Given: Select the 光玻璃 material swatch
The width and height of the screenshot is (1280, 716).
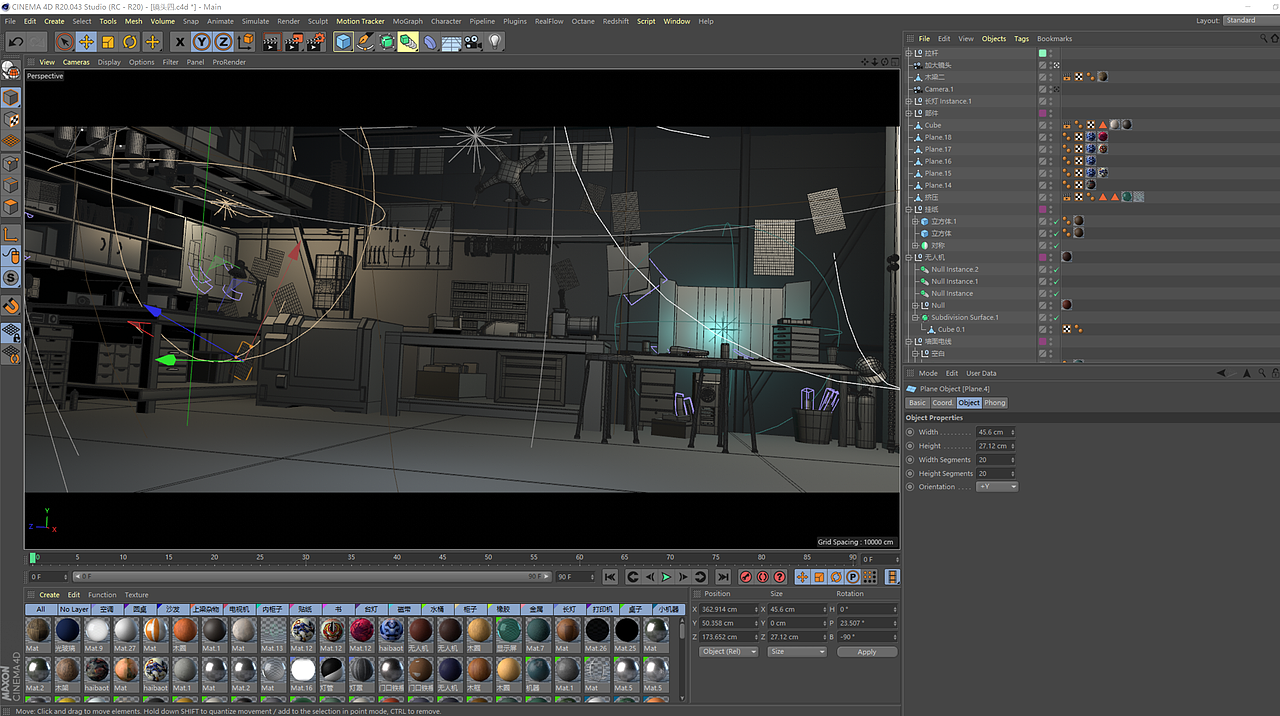Looking at the screenshot, I should tap(67, 631).
